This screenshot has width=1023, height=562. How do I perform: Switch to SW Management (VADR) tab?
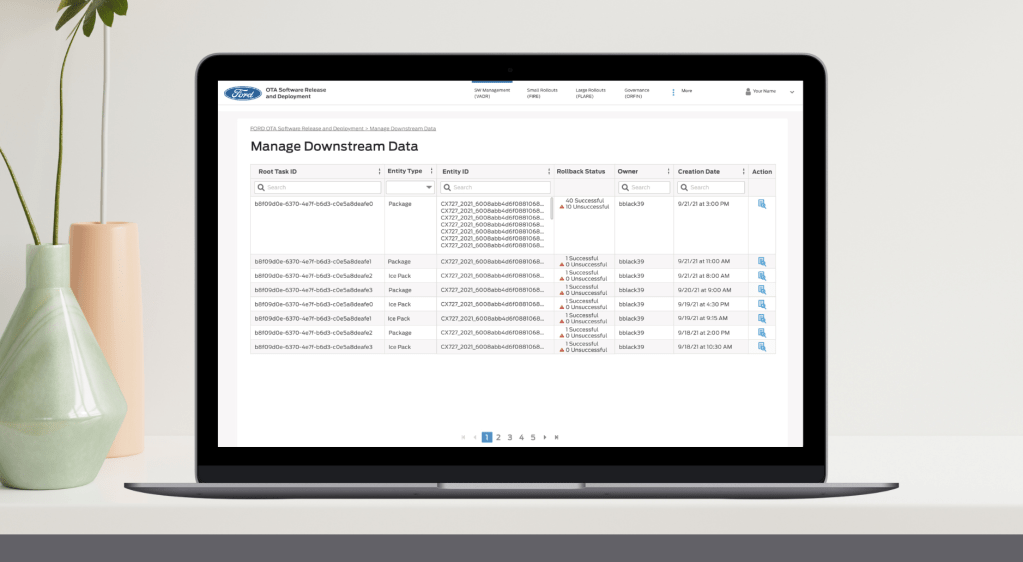[x=492, y=93]
